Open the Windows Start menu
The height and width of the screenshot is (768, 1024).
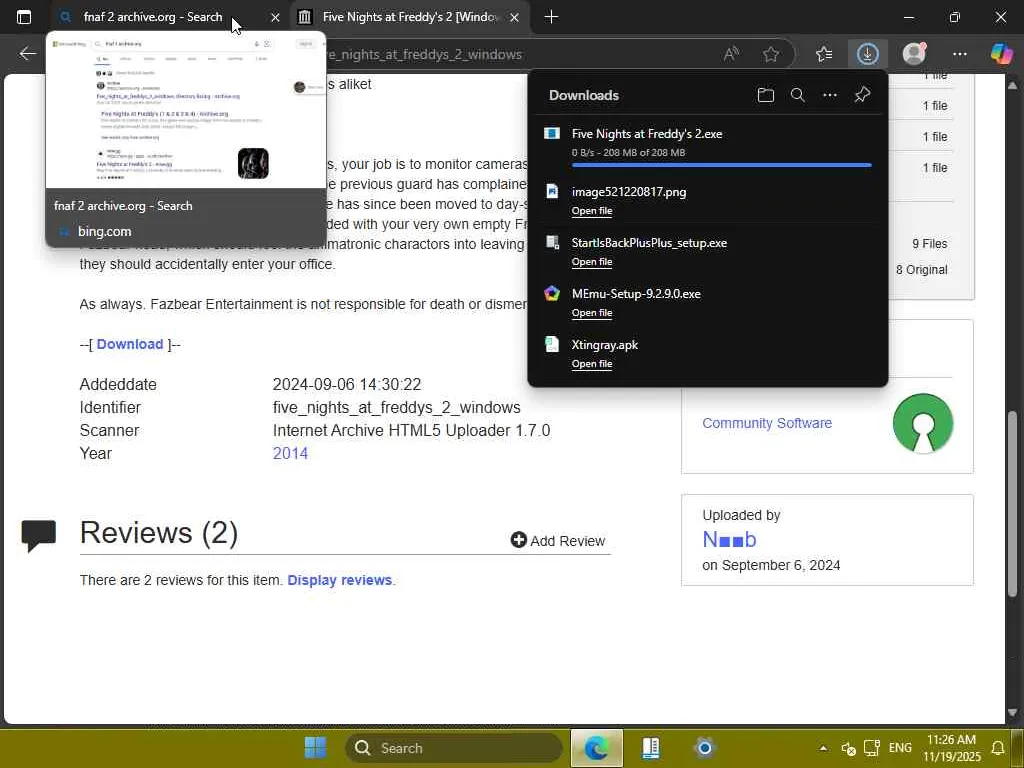(315, 748)
